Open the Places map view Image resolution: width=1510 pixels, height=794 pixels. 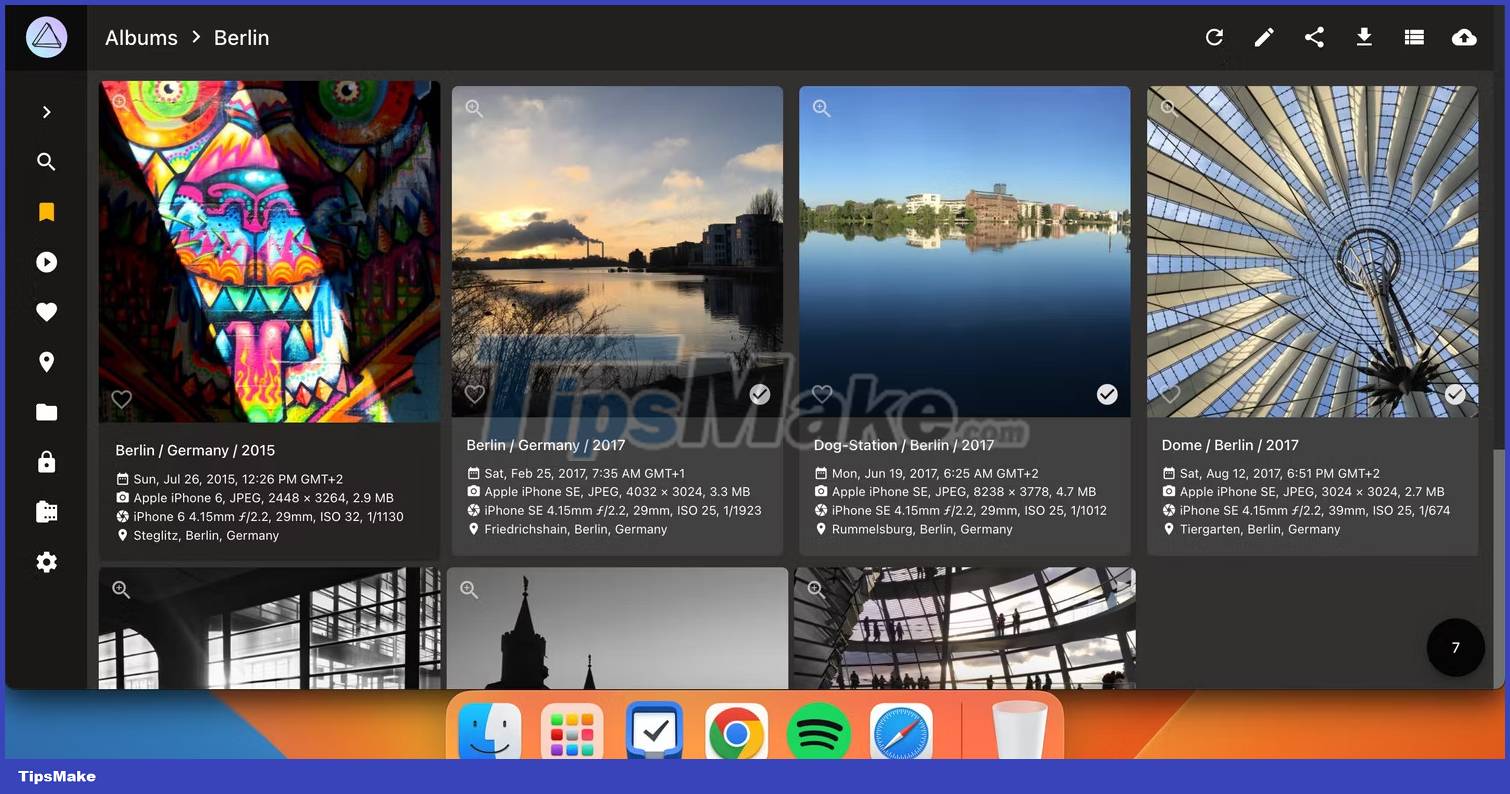pyautogui.click(x=46, y=361)
